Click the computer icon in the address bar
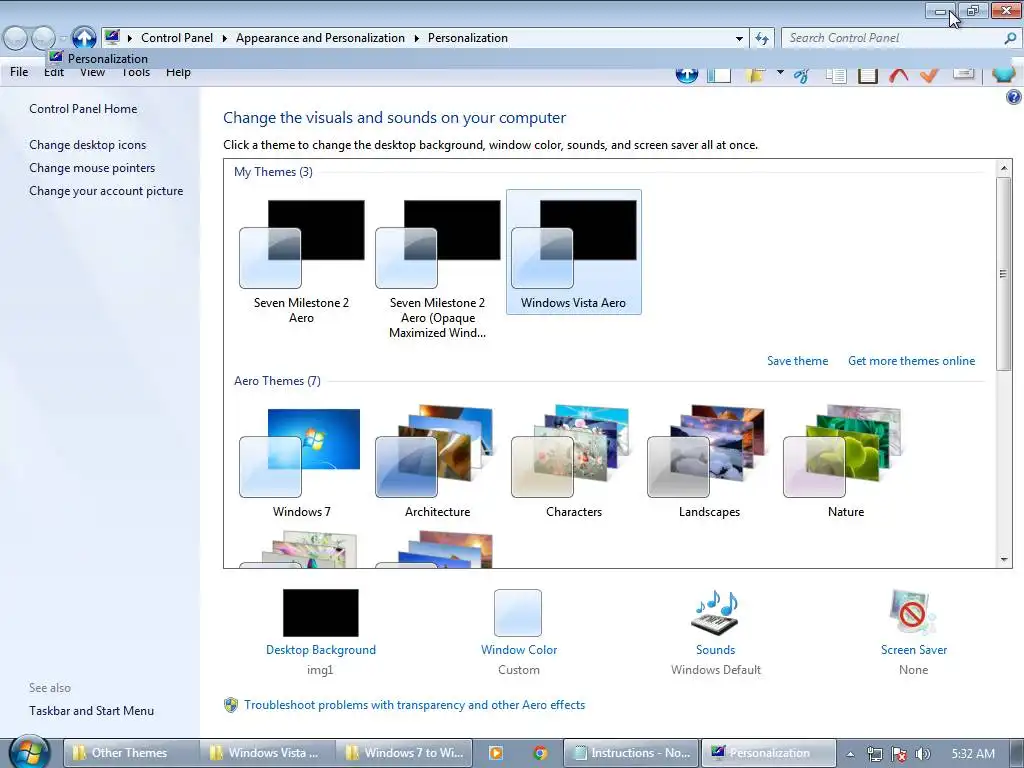Viewport: 1024px width, 768px height. click(112, 37)
